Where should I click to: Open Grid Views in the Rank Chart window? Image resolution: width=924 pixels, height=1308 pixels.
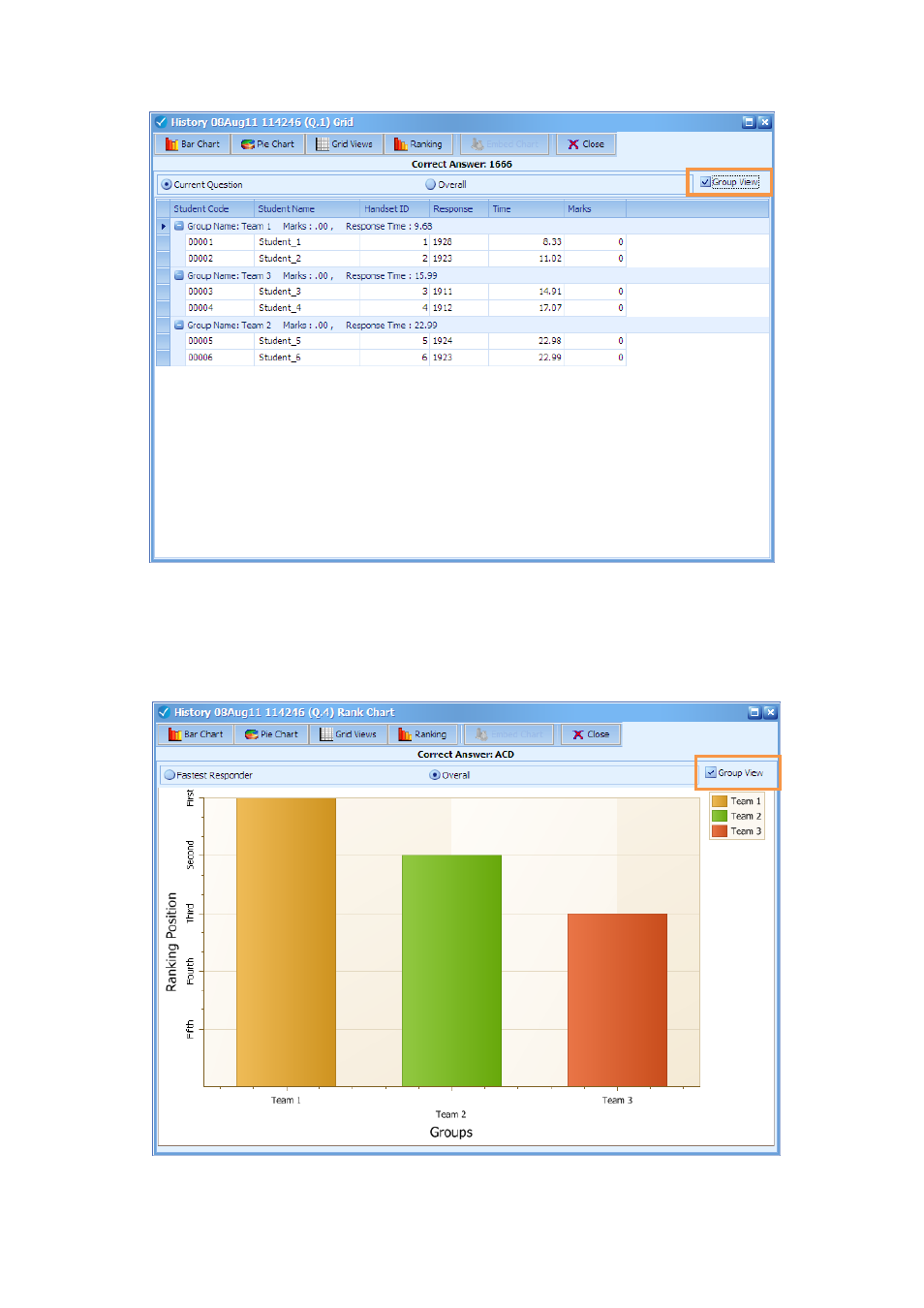click(x=348, y=734)
